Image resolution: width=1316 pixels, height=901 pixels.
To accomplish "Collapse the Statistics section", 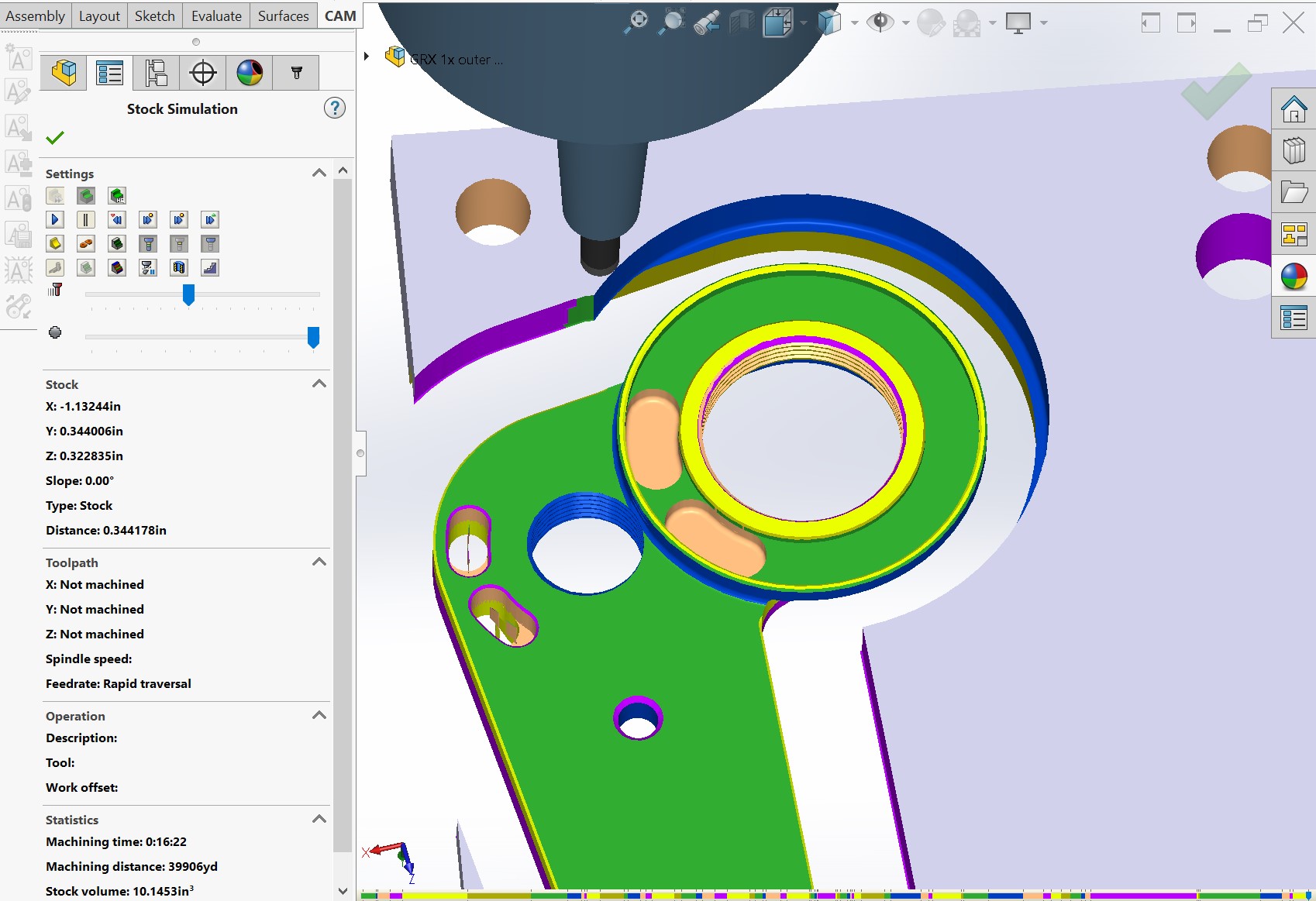I will coord(319,820).
